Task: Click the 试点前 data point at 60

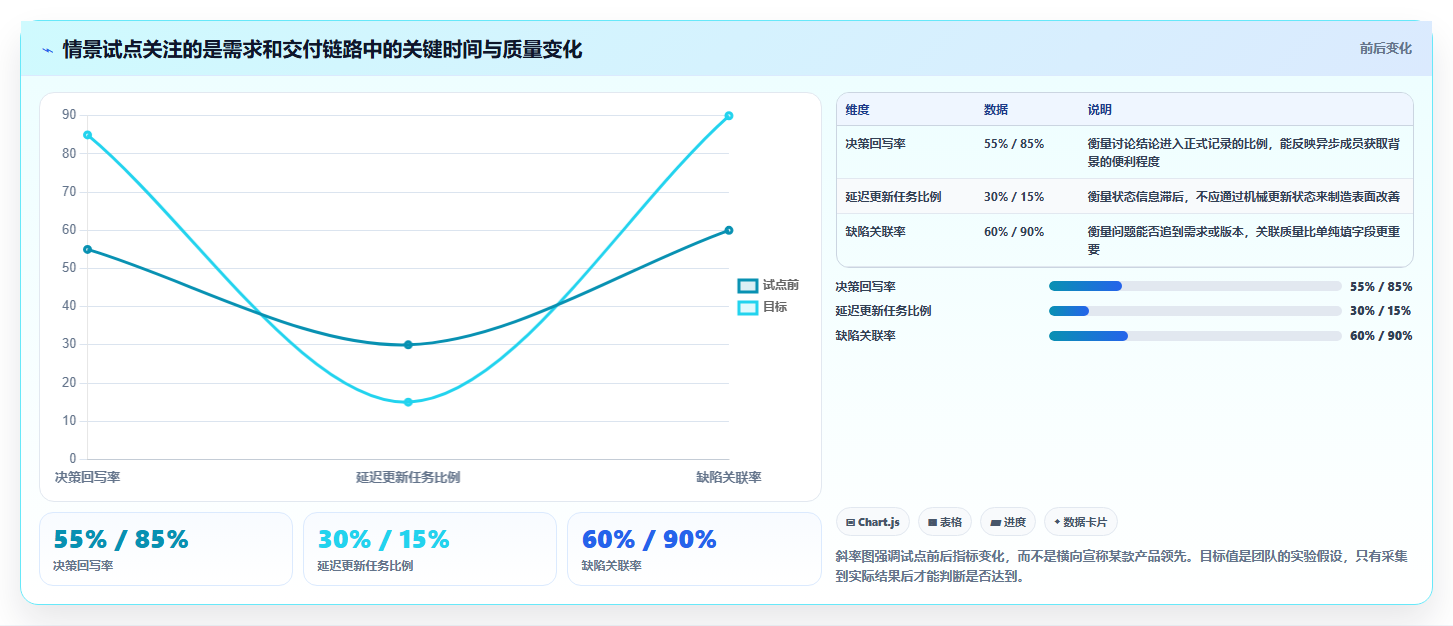Action: (x=729, y=230)
